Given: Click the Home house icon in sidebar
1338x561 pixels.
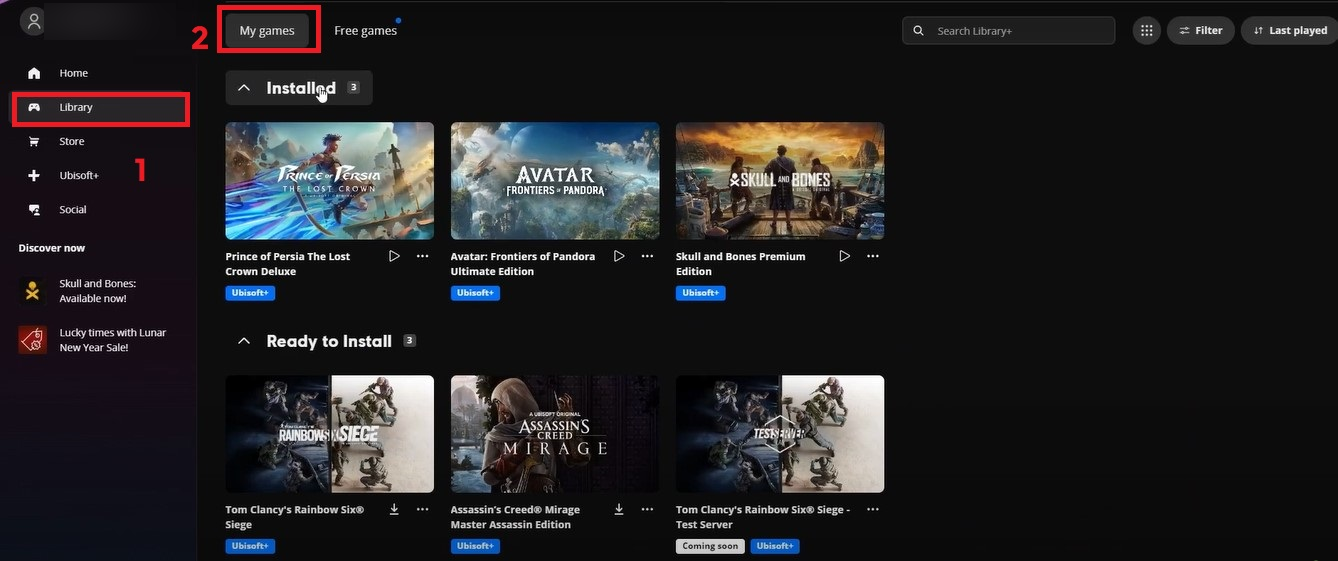Looking at the screenshot, I should point(34,73).
